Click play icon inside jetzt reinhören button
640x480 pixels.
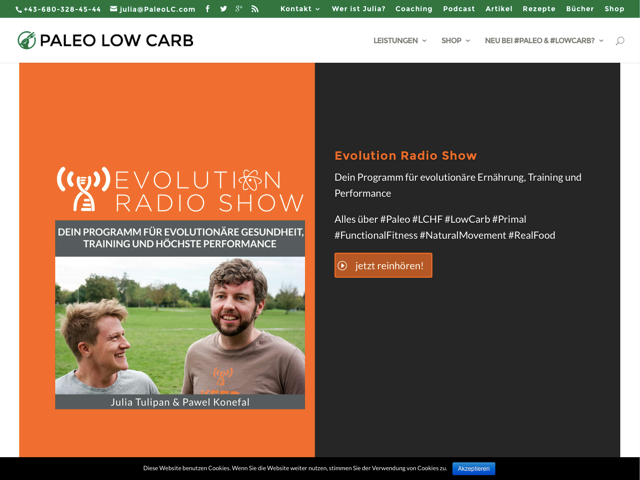click(342, 266)
